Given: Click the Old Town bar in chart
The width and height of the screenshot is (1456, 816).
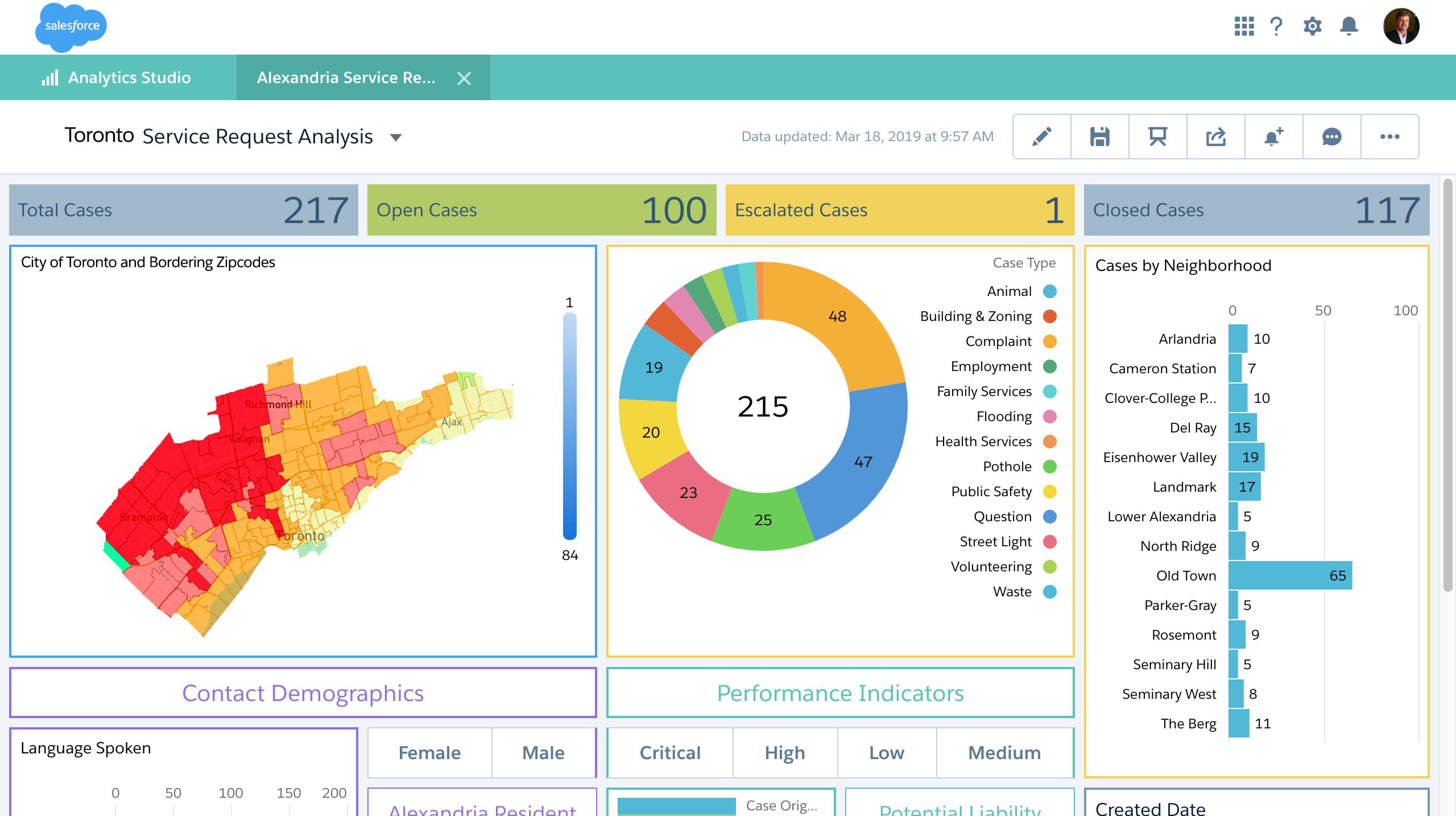Looking at the screenshot, I should [1289, 575].
